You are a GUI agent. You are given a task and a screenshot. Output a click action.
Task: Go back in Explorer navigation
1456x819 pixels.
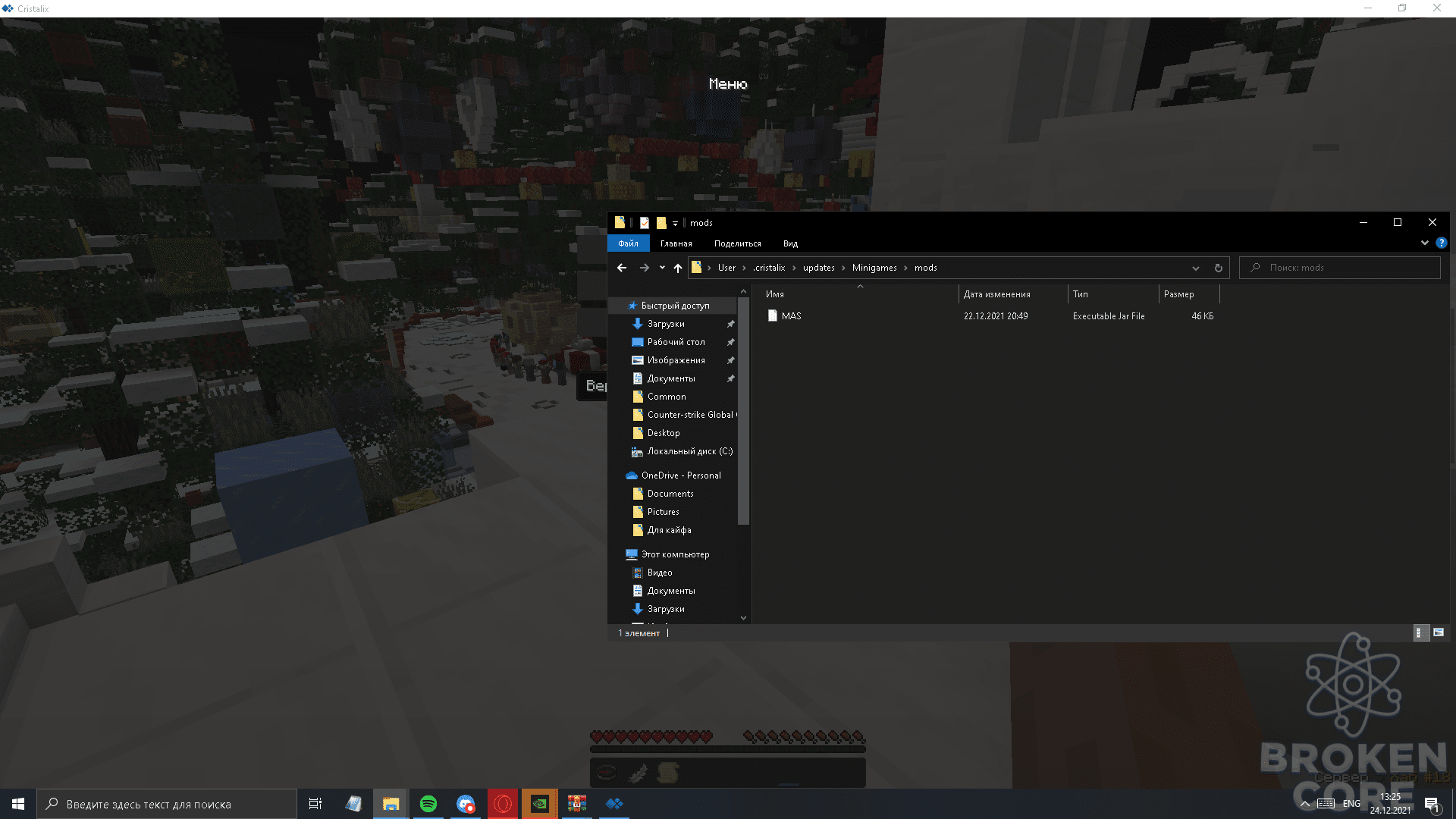(622, 268)
